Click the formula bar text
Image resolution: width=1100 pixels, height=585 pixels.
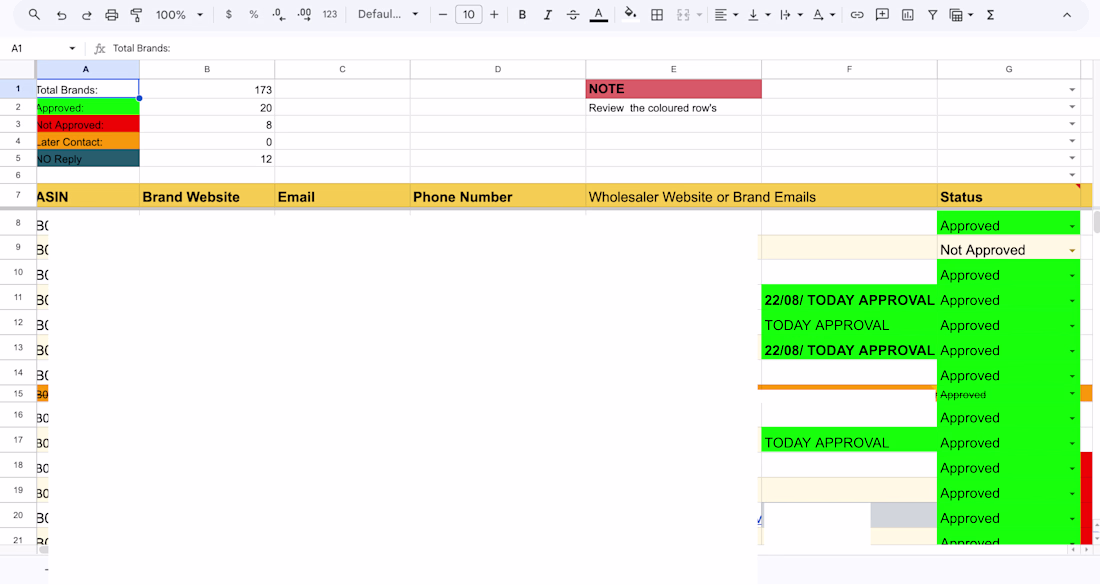(x=142, y=48)
